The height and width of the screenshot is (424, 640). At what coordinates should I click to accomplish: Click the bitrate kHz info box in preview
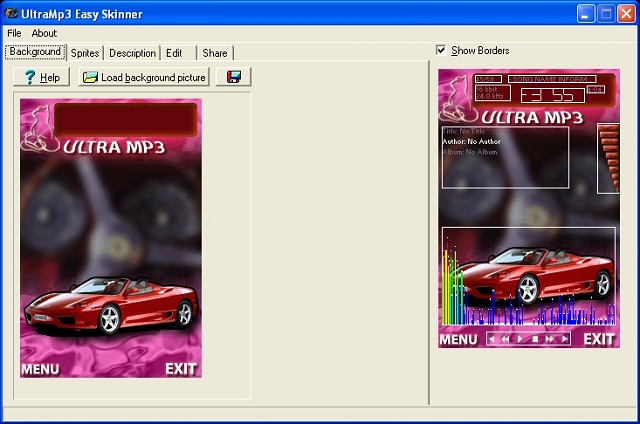click(493, 93)
